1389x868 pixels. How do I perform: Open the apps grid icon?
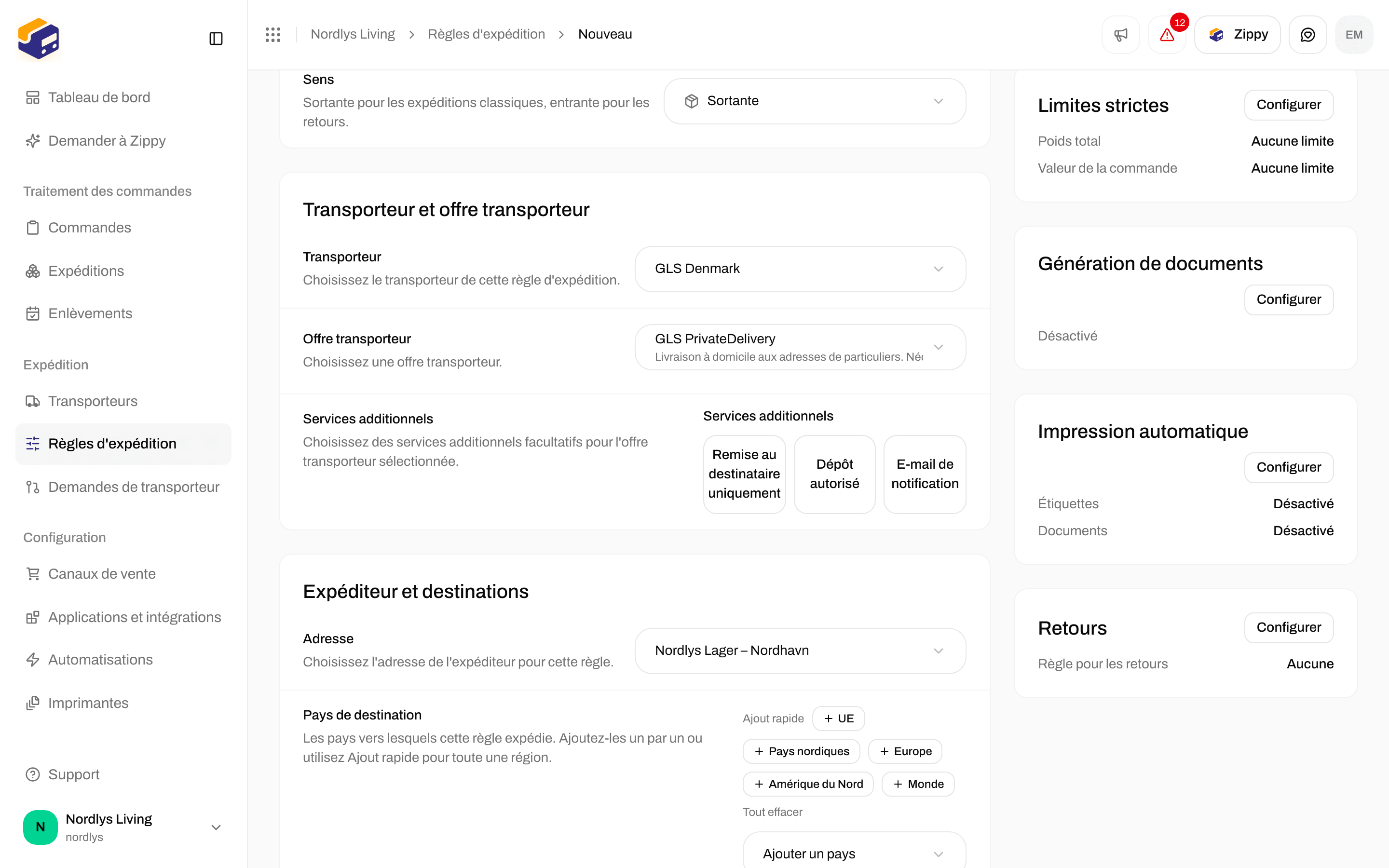273,34
